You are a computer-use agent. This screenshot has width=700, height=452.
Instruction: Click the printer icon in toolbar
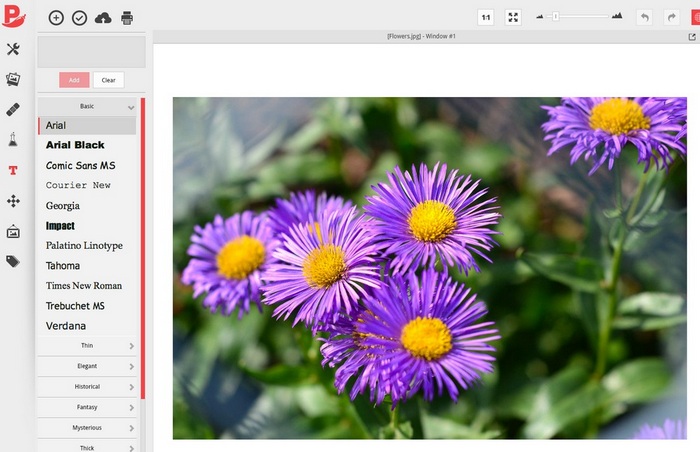(127, 18)
